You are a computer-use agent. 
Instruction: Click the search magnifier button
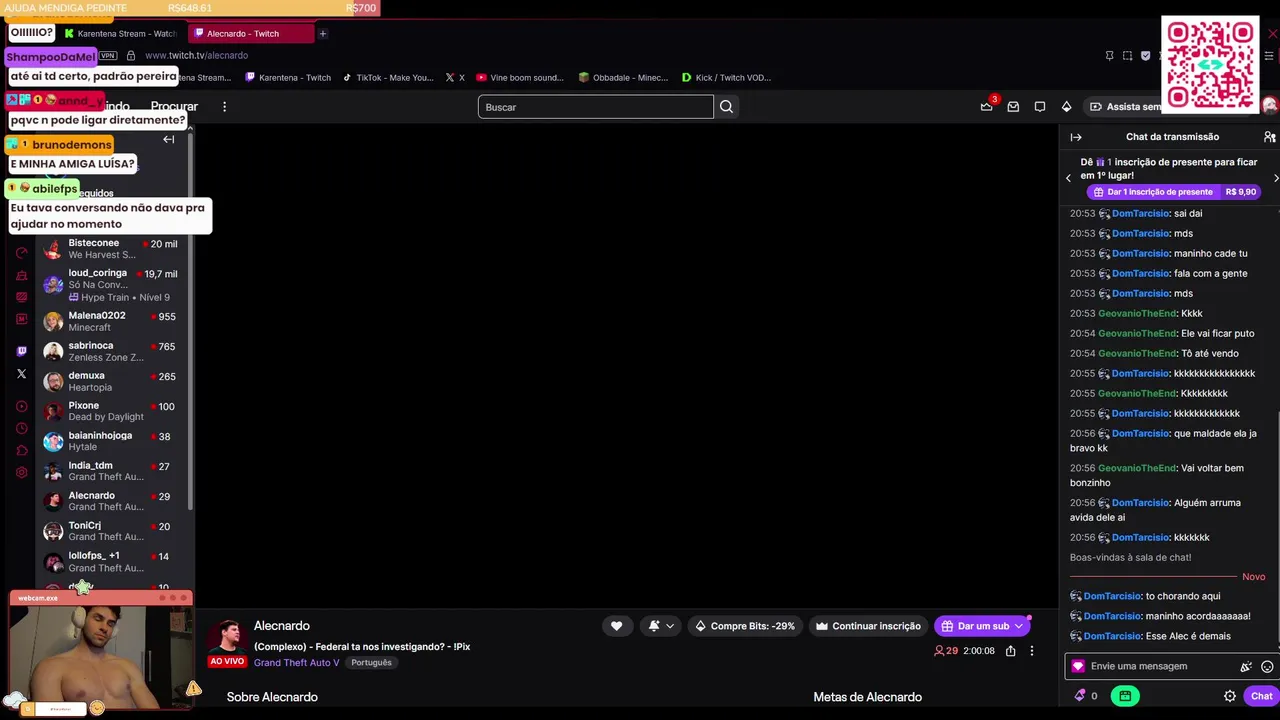727,107
